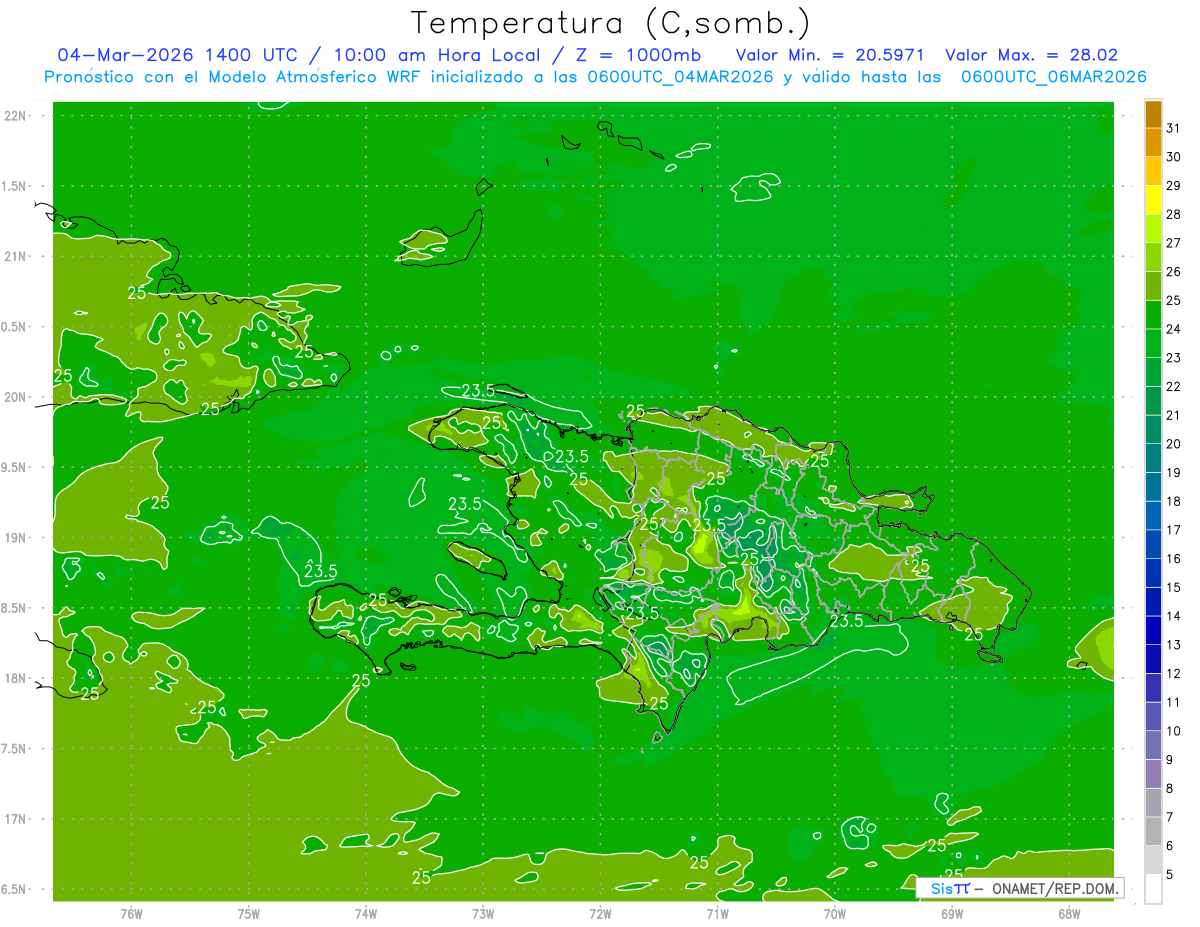This screenshot has width=1200, height=927.
Task: Click the legend value '30'
Action: (x=1173, y=157)
